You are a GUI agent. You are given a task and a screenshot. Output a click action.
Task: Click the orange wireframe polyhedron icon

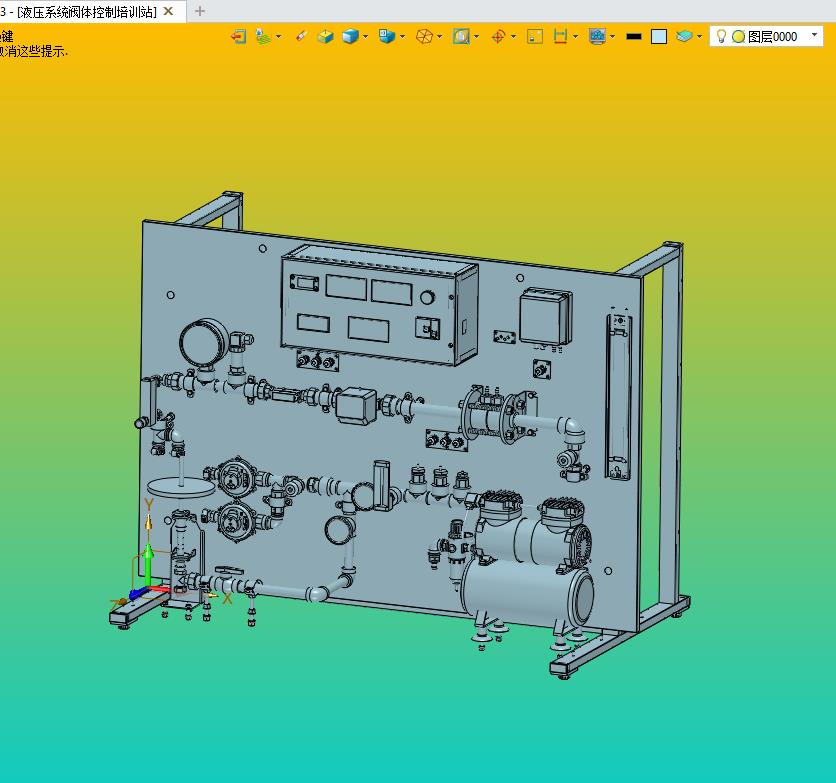pyautogui.click(x=424, y=36)
